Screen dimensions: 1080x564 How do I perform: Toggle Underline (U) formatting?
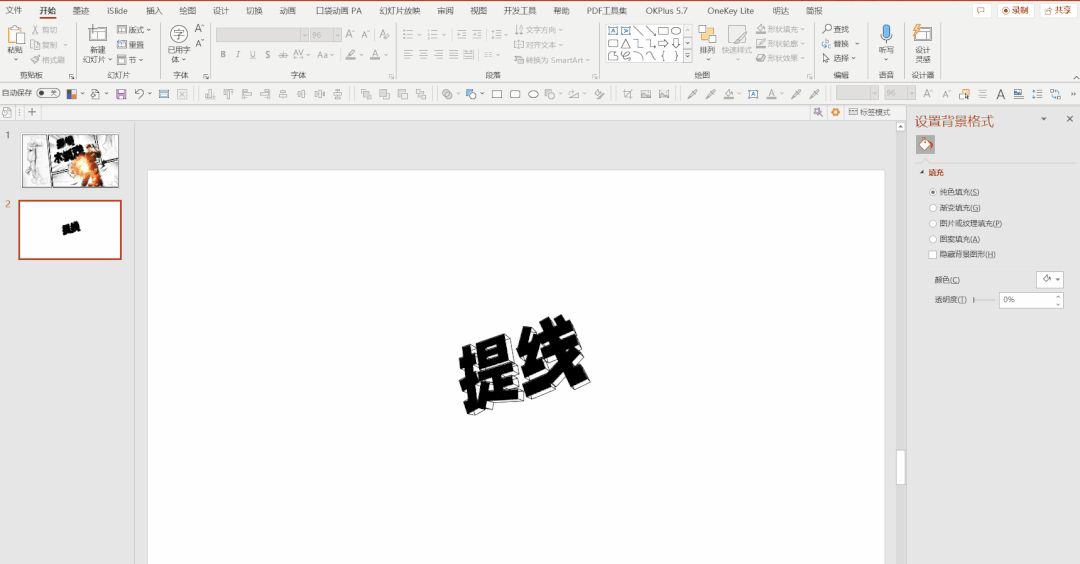253,54
